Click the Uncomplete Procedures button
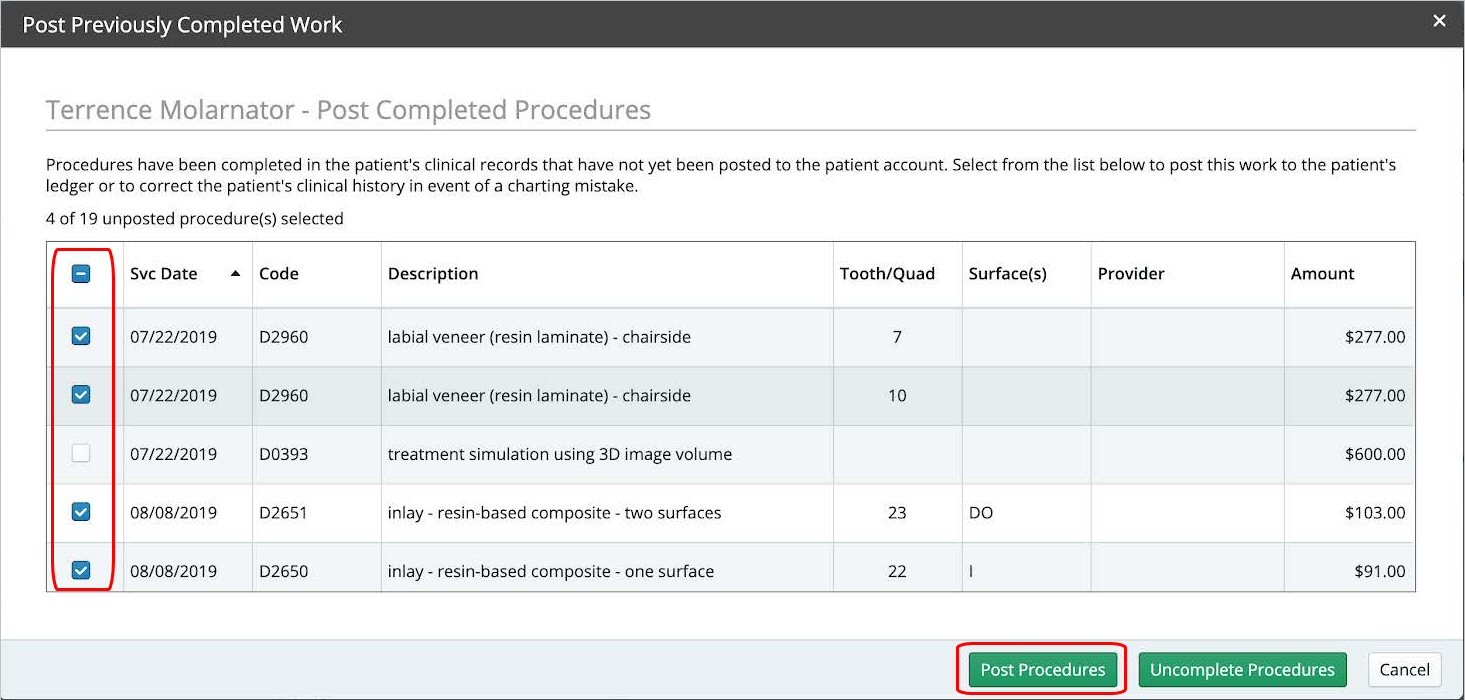 pyautogui.click(x=1242, y=670)
